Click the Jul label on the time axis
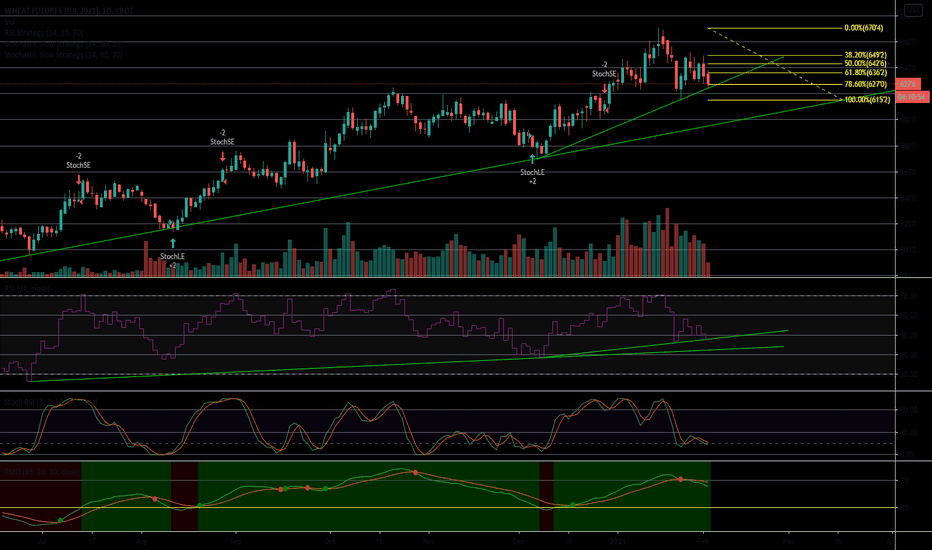Screen dimensions: 932x550 click(x=42, y=542)
